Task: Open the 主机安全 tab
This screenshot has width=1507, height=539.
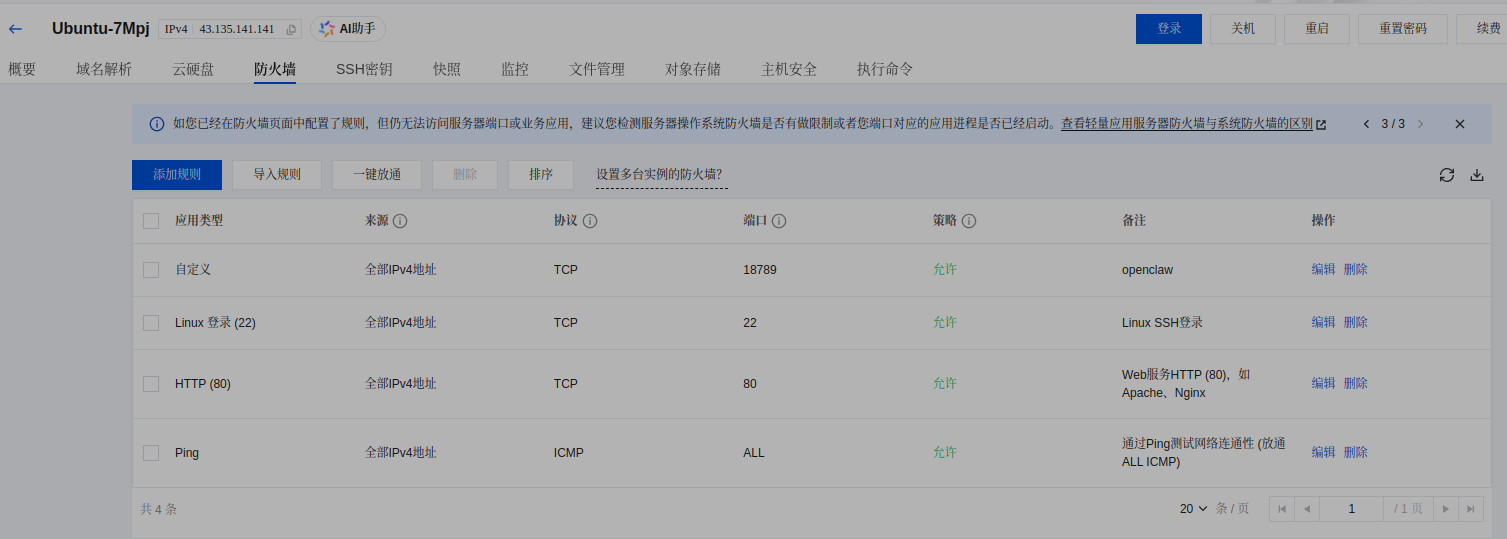Action: (789, 69)
